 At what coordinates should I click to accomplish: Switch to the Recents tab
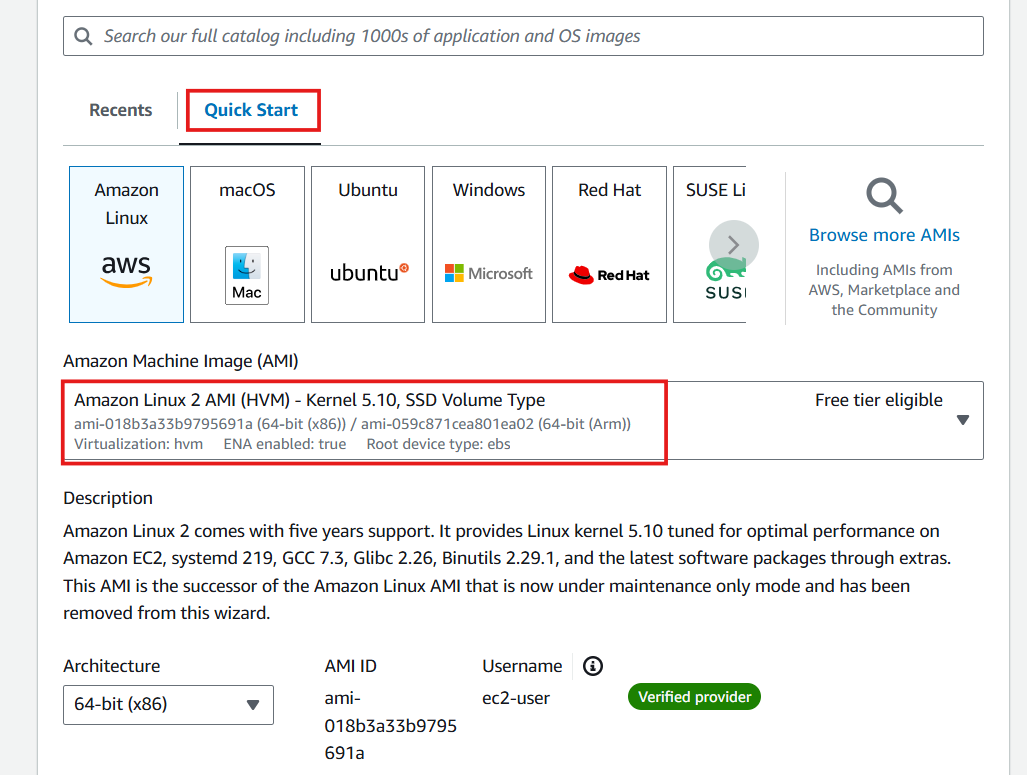point(121,110)
